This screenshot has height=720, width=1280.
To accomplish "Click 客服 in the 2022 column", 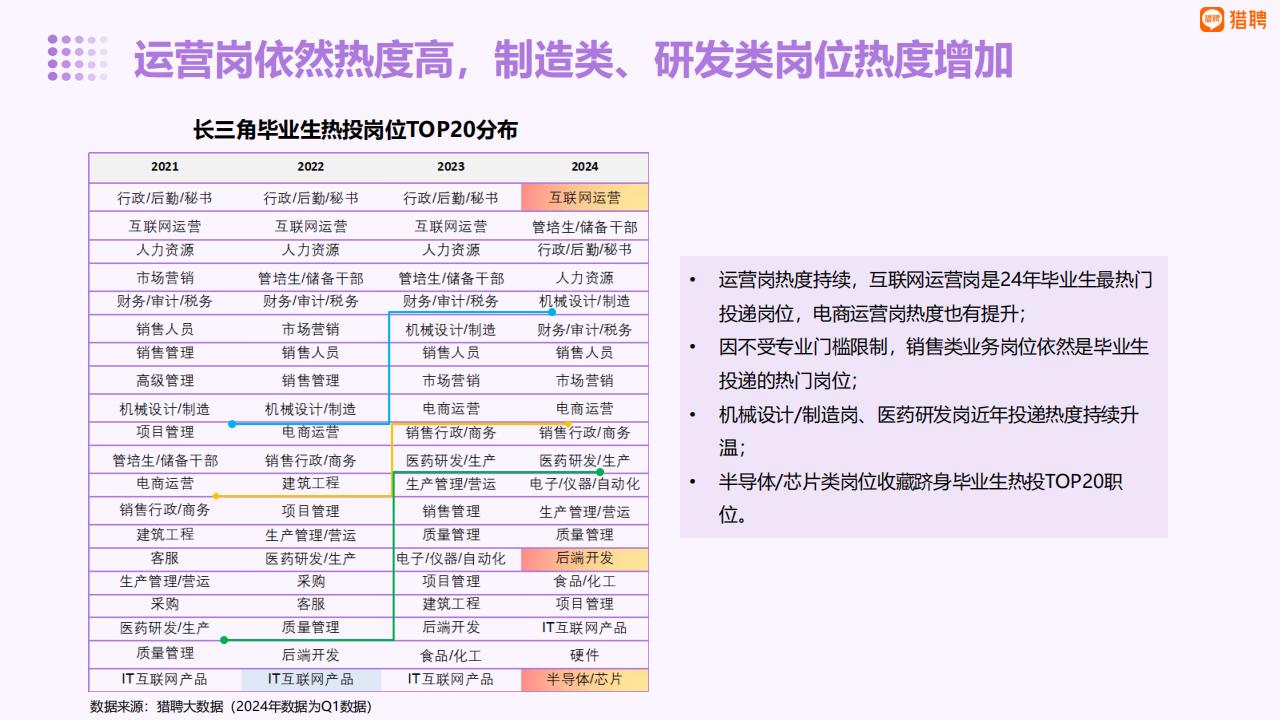I will [x=311, y=604].
